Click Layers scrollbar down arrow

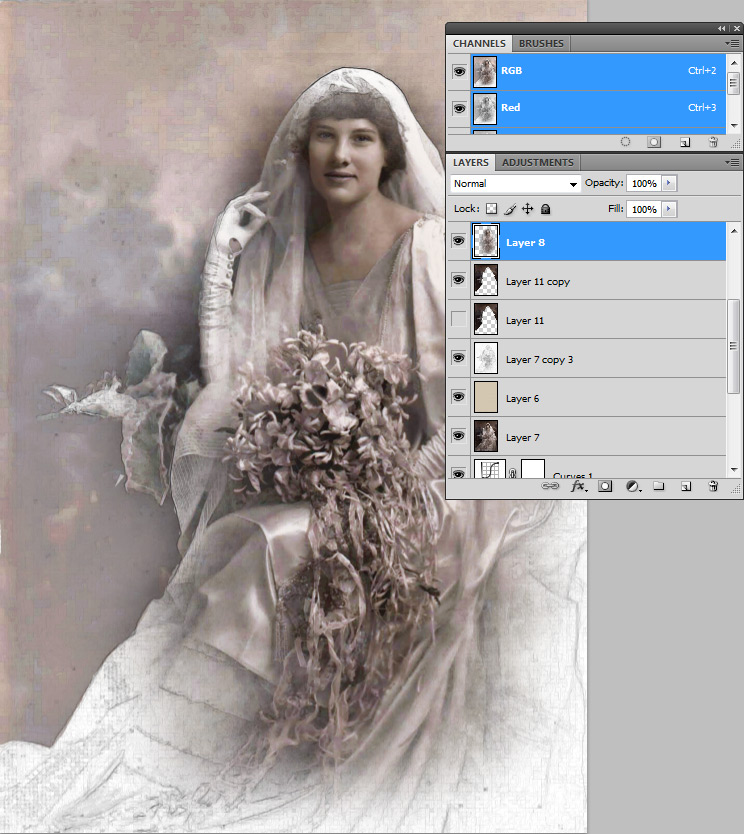[x=734, y=470]
